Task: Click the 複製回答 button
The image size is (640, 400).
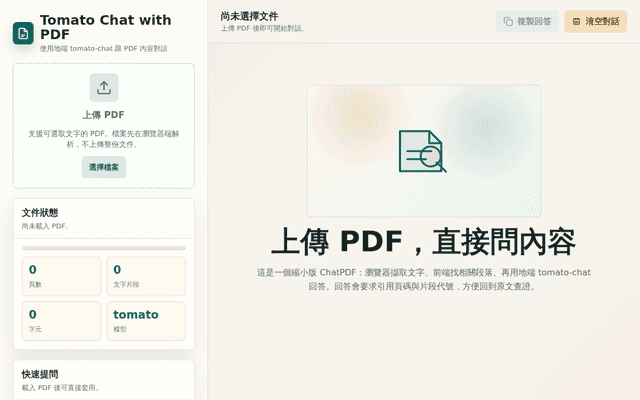Action: pos(527,21)
